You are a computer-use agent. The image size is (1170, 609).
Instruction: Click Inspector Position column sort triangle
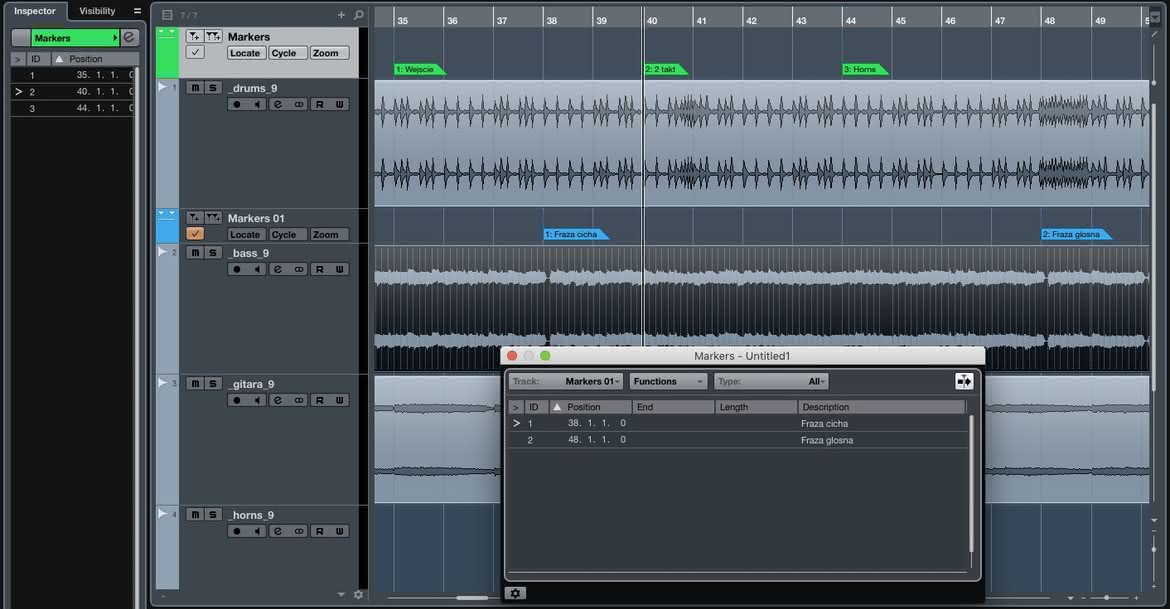[59, 59]
